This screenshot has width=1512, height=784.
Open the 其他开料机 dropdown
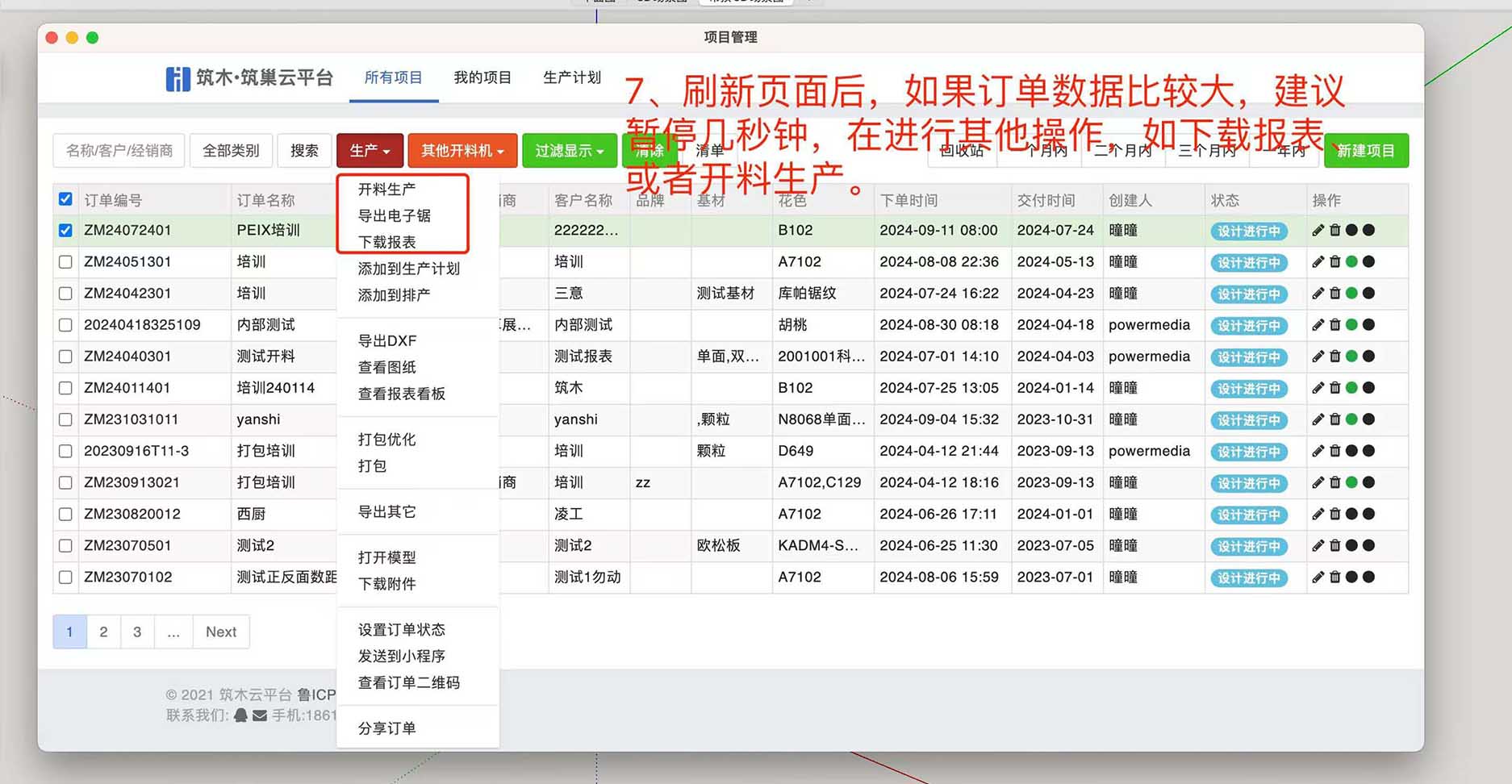click(x=462, y=150)
